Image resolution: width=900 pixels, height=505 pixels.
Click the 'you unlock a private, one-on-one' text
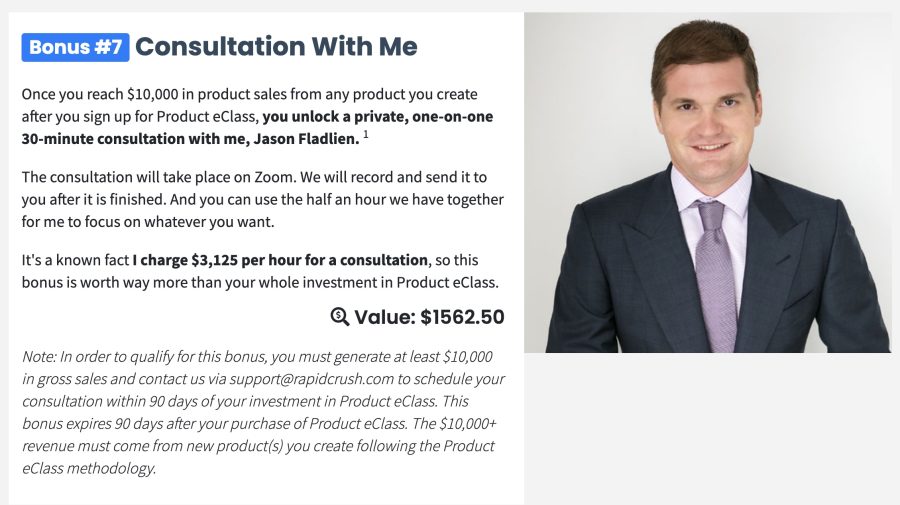pyautogui.click(x=378, y=116)
